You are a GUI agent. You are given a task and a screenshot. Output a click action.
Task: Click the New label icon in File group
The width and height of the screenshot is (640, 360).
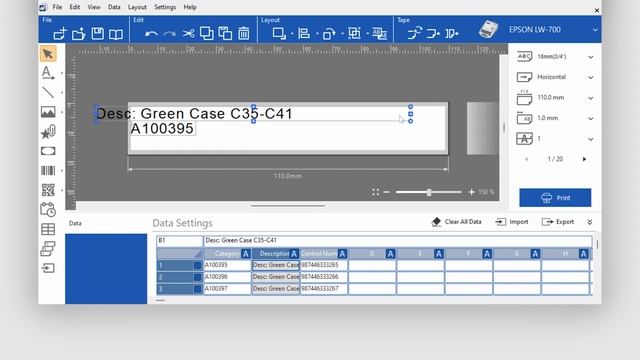(x=60, y=33)
